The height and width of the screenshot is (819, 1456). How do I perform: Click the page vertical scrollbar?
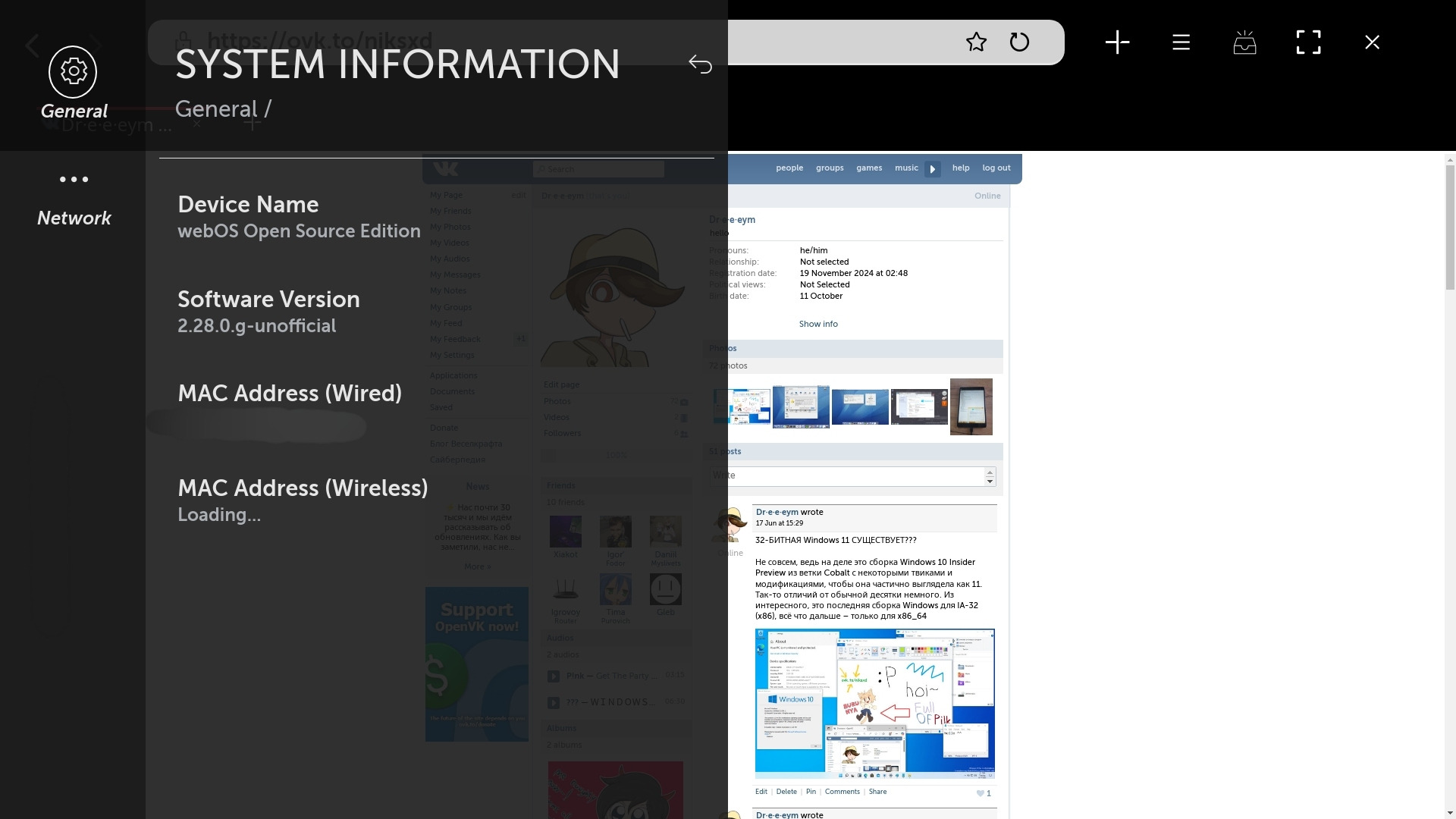tap(1449, 227)
